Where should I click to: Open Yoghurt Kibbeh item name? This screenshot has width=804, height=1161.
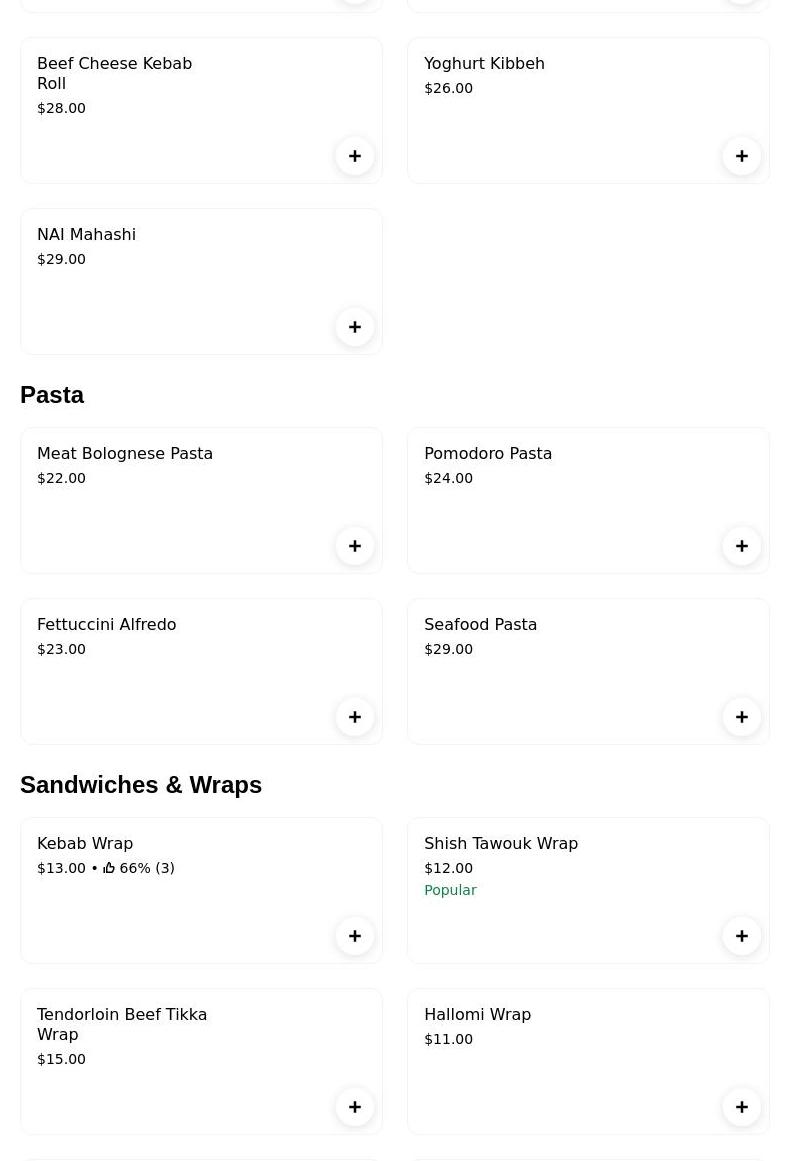pyautogui.click(x=484, y=64)
